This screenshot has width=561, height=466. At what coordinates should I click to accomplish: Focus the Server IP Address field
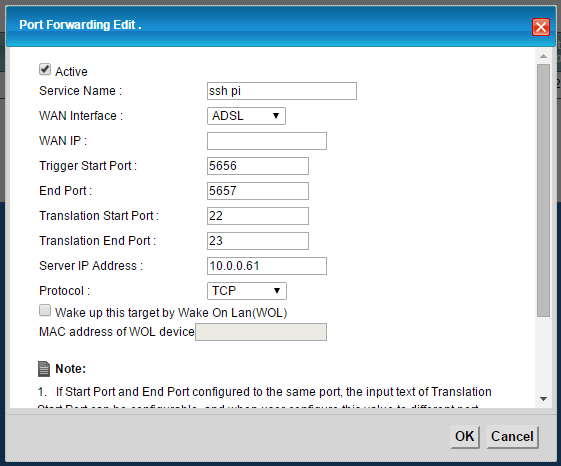click(x=267, y=266)
